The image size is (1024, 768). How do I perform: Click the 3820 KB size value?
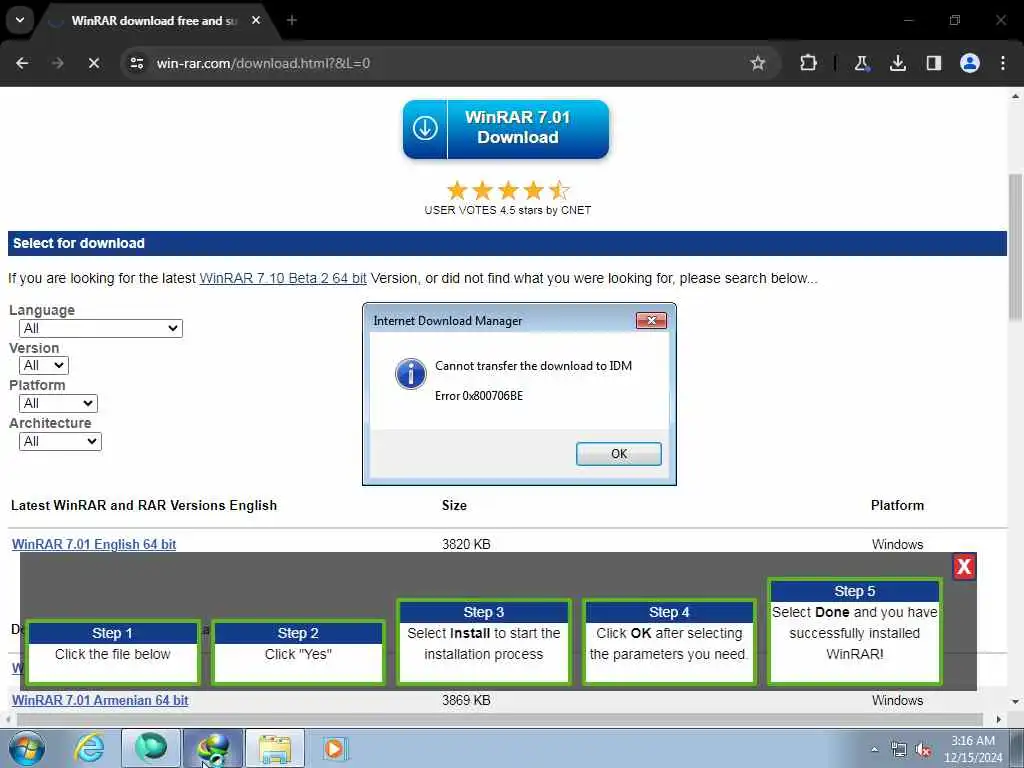[466, 544]
